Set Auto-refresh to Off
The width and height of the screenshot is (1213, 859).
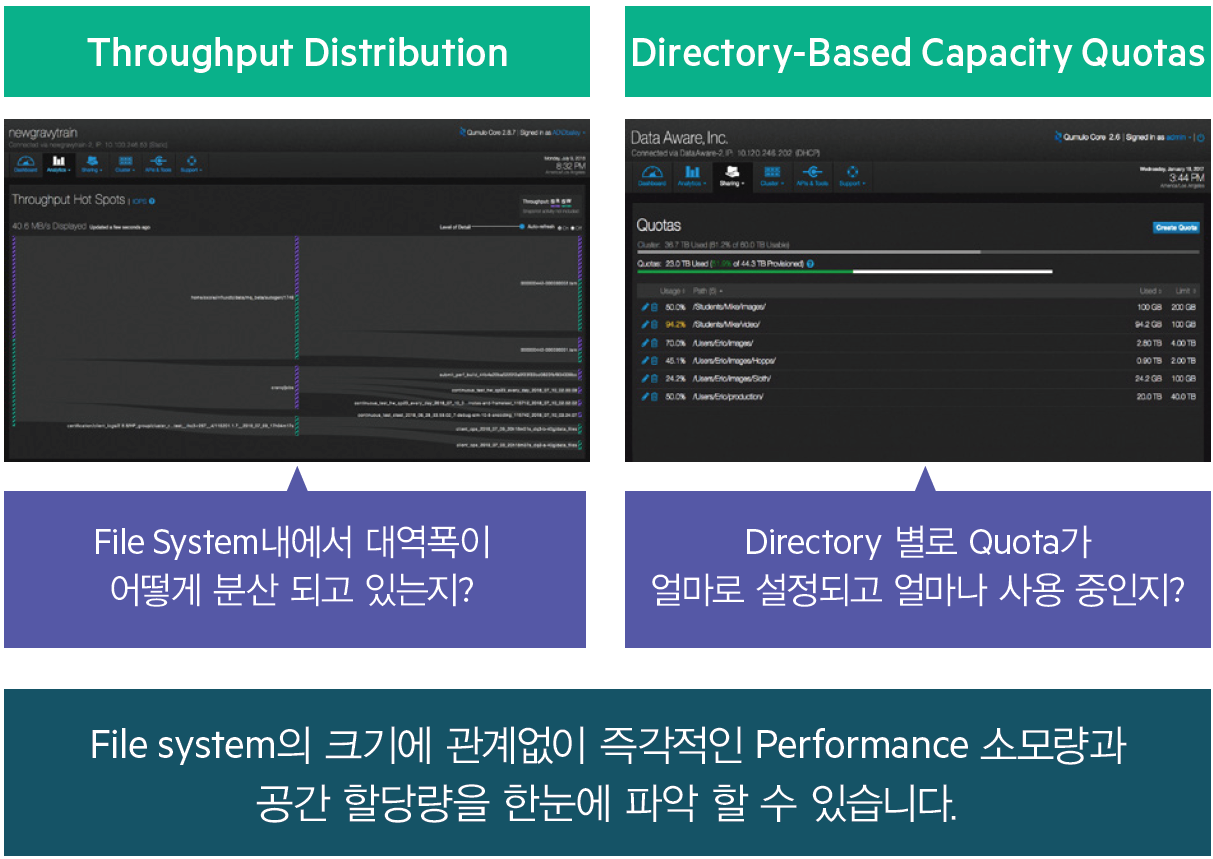(x=575, y=228)
